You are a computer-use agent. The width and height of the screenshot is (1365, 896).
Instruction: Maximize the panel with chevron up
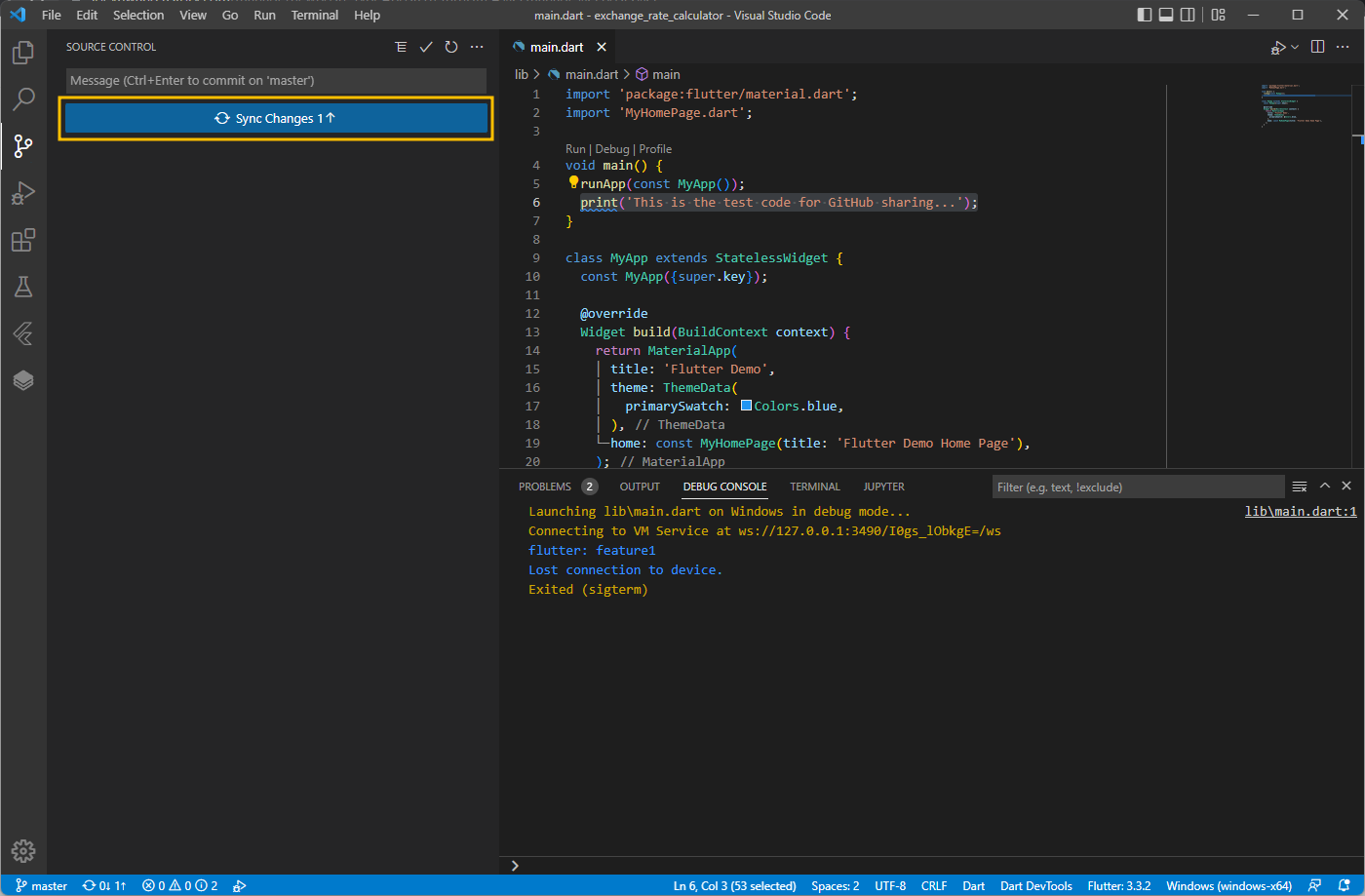tap(1325, 486)
